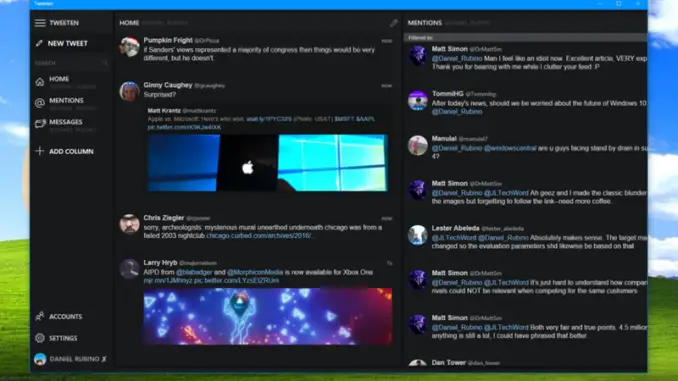Click Ginny Caughey username

point(168,85)
